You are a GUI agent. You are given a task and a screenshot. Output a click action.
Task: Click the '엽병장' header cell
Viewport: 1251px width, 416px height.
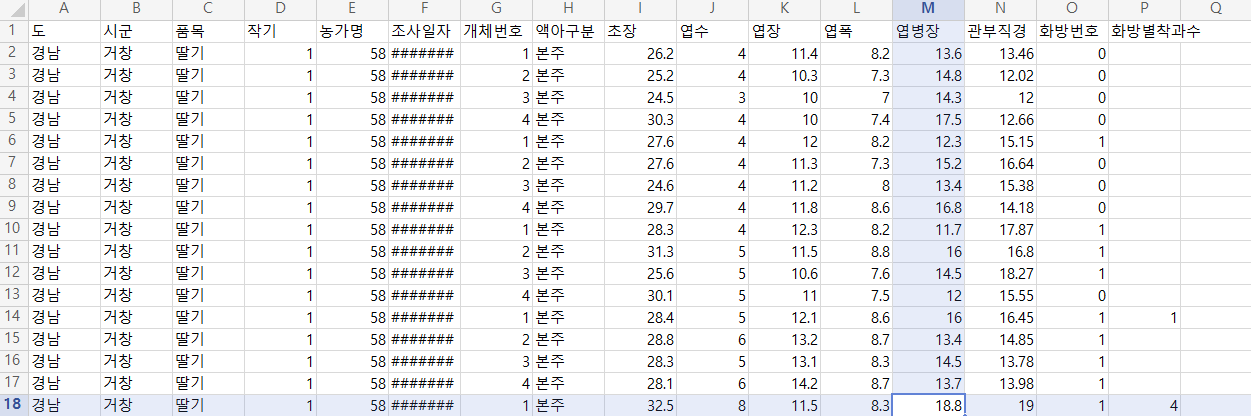(x=928, y=31)
